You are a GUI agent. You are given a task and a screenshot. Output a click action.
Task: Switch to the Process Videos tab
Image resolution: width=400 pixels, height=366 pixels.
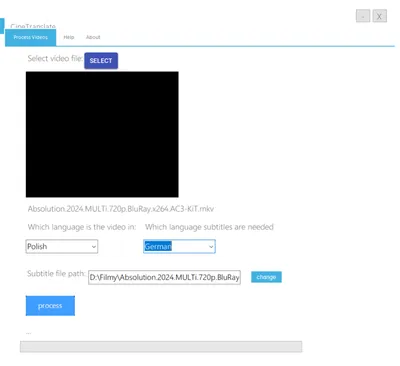point(30,37)
